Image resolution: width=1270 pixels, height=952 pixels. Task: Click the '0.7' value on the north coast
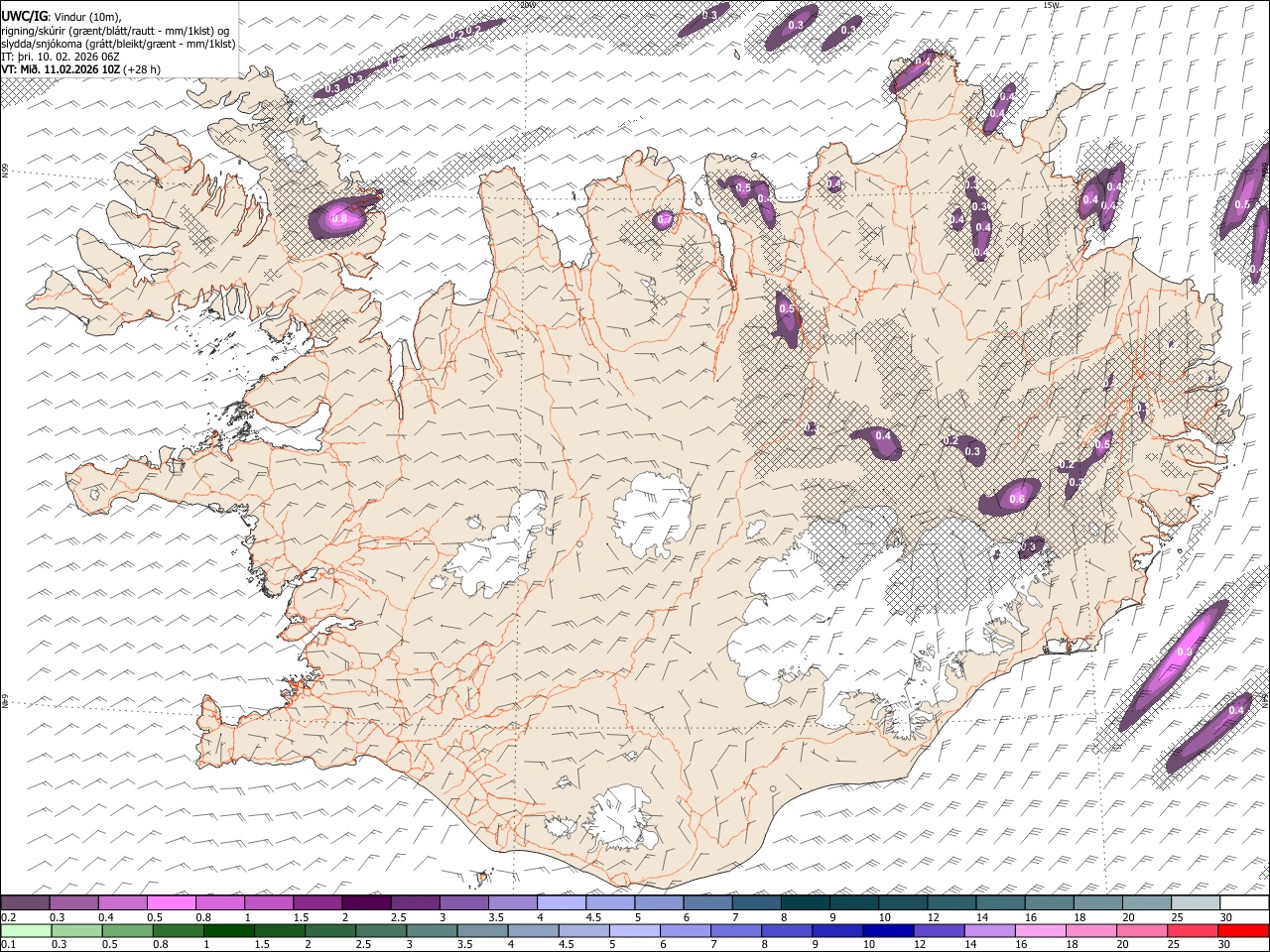[x=664, y=219]
